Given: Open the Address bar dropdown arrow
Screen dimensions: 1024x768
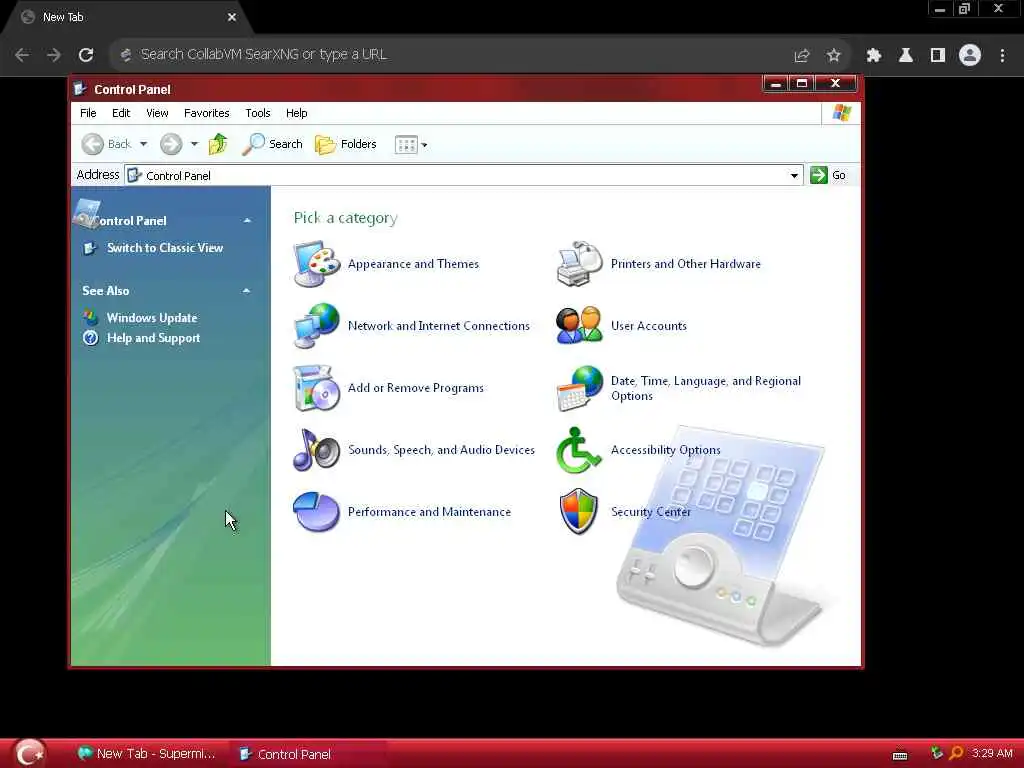Looking at the screenshot, I should point(794,175).
